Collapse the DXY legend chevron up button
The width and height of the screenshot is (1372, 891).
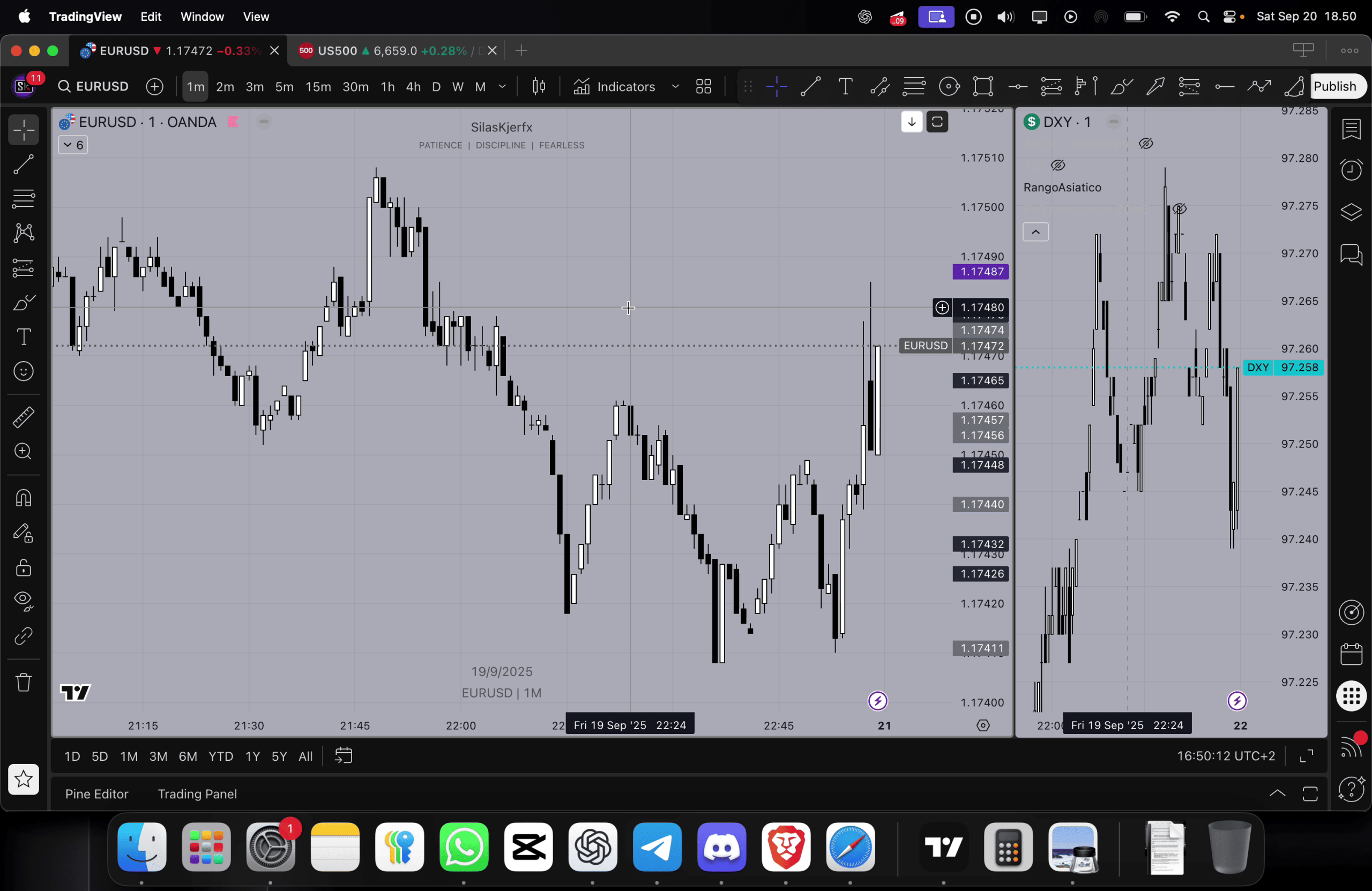[x=1035, y=232]
